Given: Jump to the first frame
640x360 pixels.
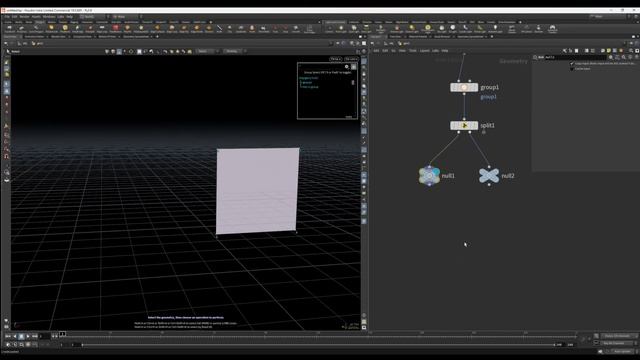Looking at the screenshot, I should (8, 336).
